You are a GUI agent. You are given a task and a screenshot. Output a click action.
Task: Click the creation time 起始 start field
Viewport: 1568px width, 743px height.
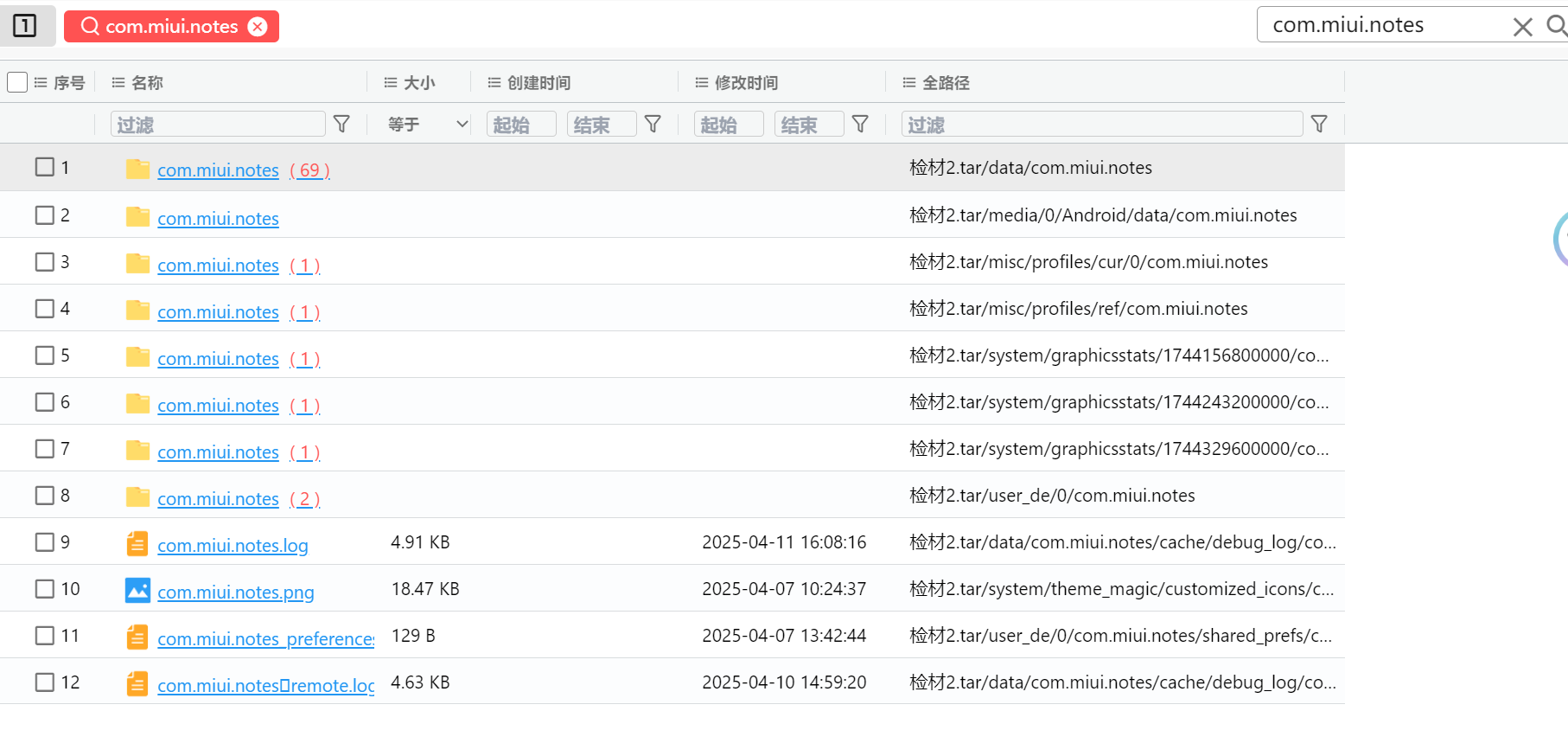coord(521,125)
